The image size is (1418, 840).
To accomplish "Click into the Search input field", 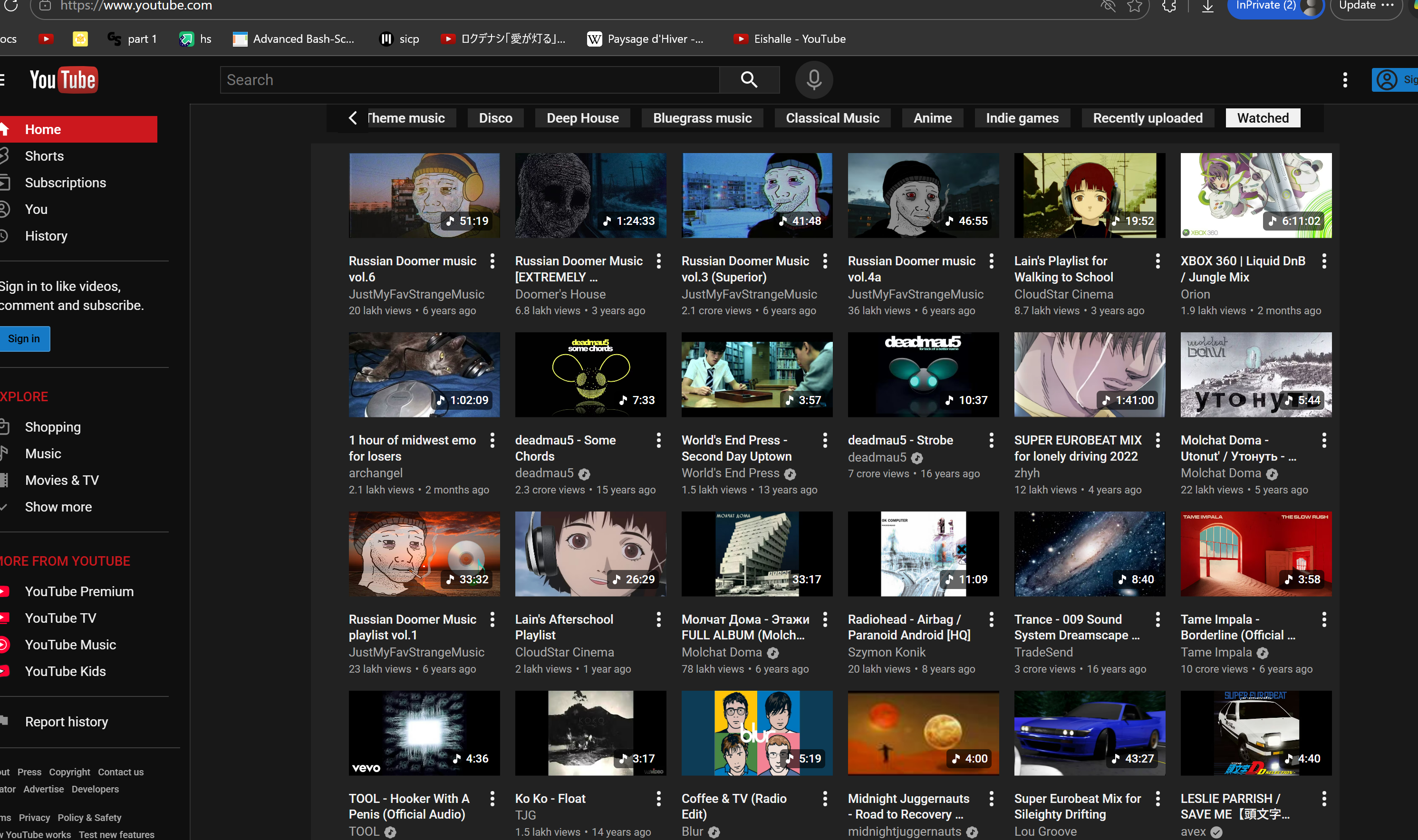I will [470, 80].
